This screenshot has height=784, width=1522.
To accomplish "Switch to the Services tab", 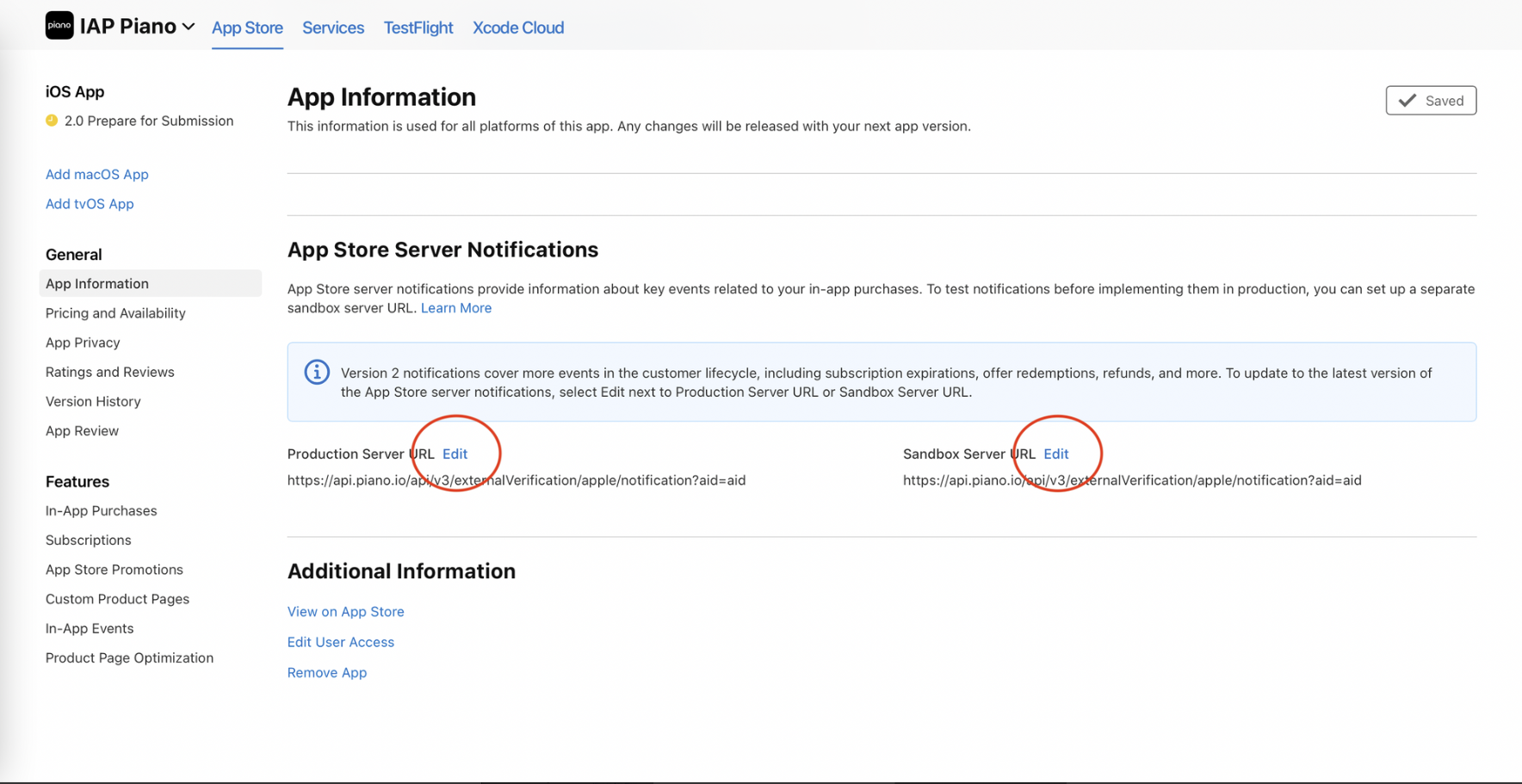I will coord(333,28).
